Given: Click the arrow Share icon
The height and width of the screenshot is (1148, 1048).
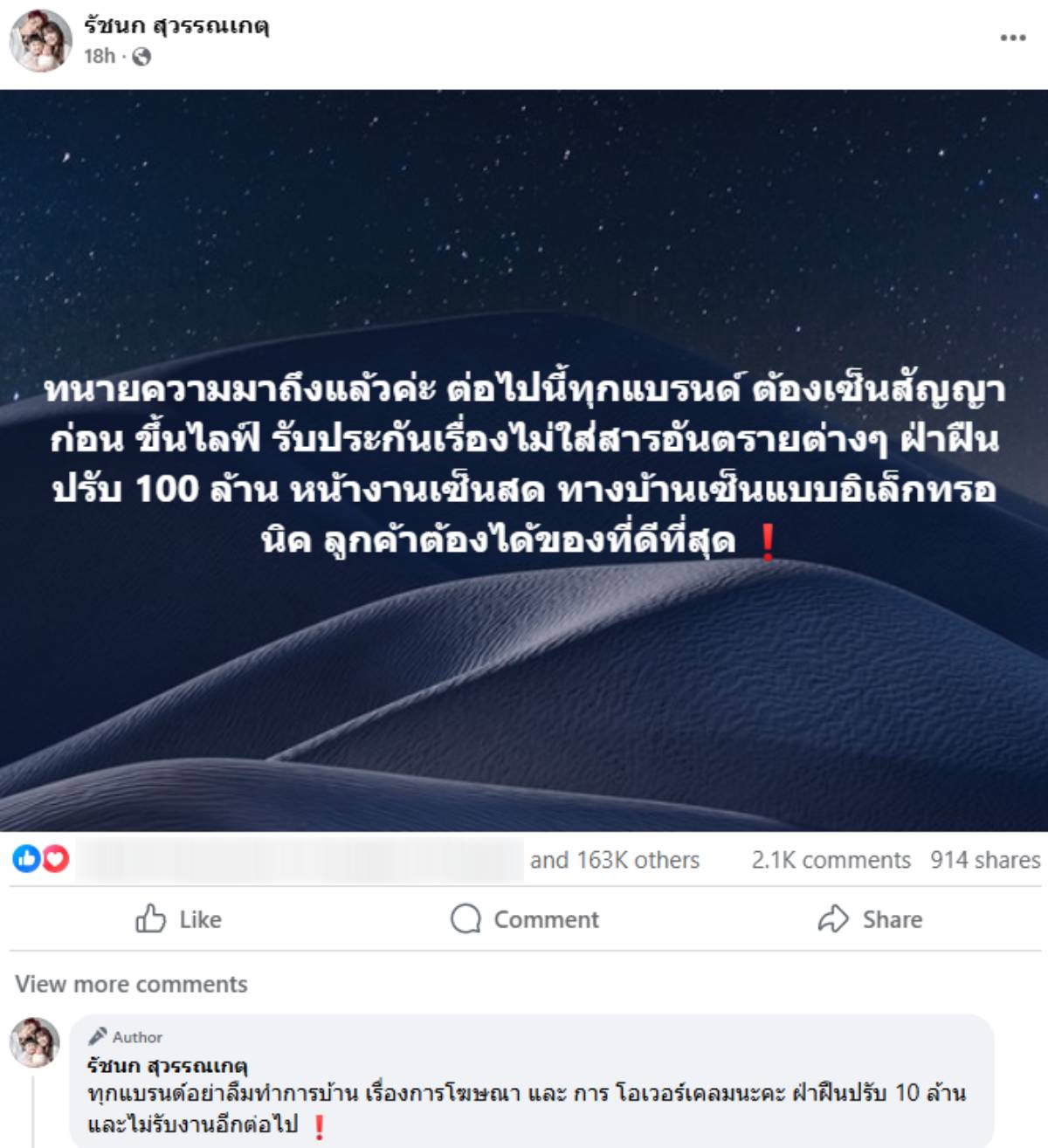Looking at the screenshot, I should pos(833,918).
